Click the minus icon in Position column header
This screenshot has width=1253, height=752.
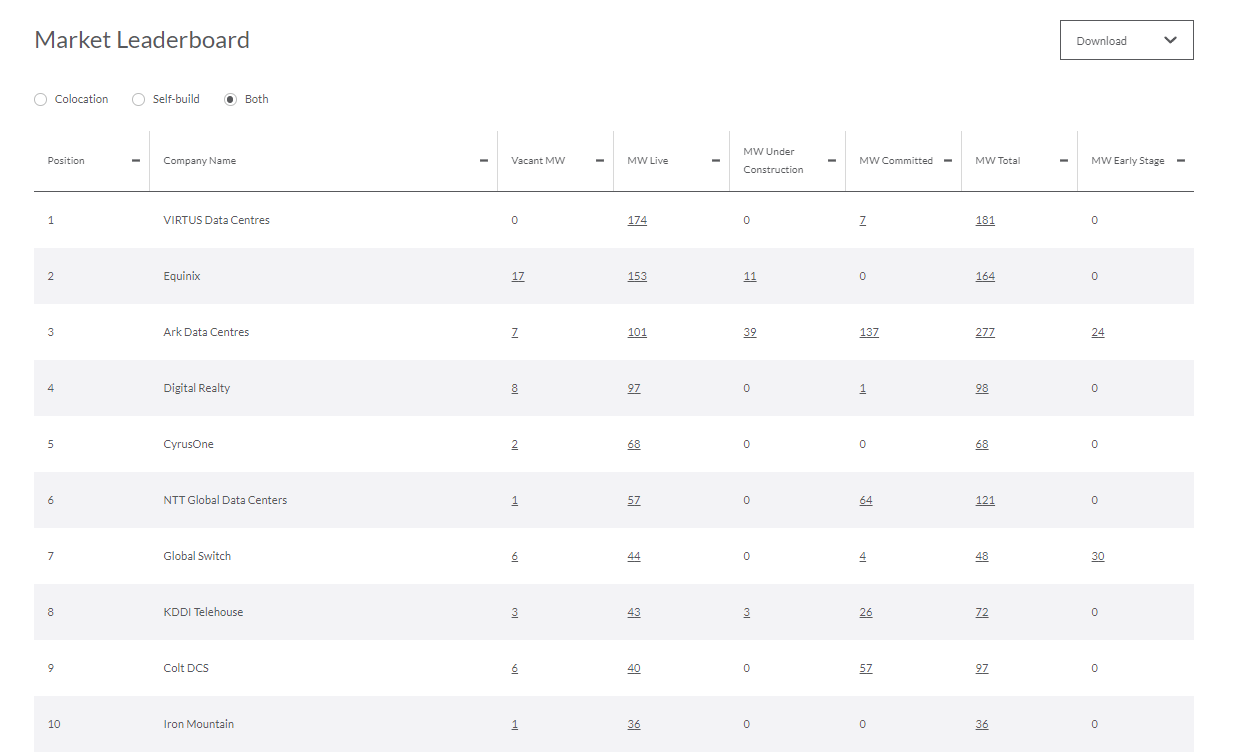pos(136,161)
